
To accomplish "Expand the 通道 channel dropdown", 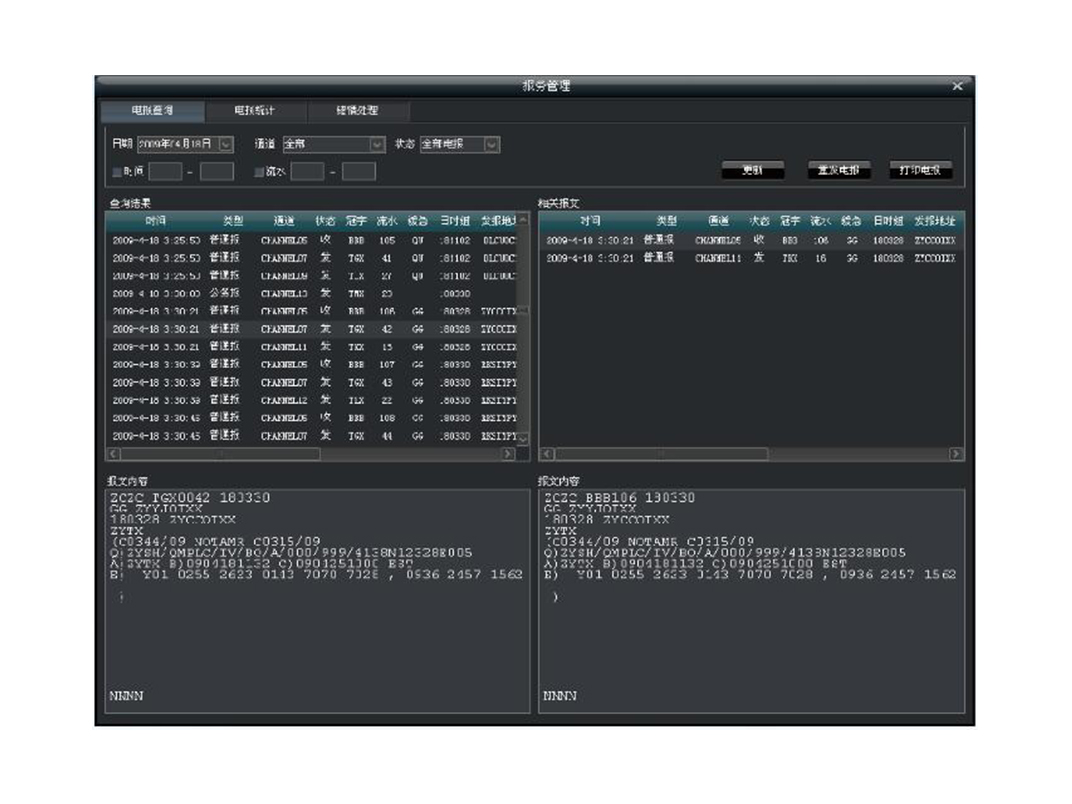I will pos(377,144).
